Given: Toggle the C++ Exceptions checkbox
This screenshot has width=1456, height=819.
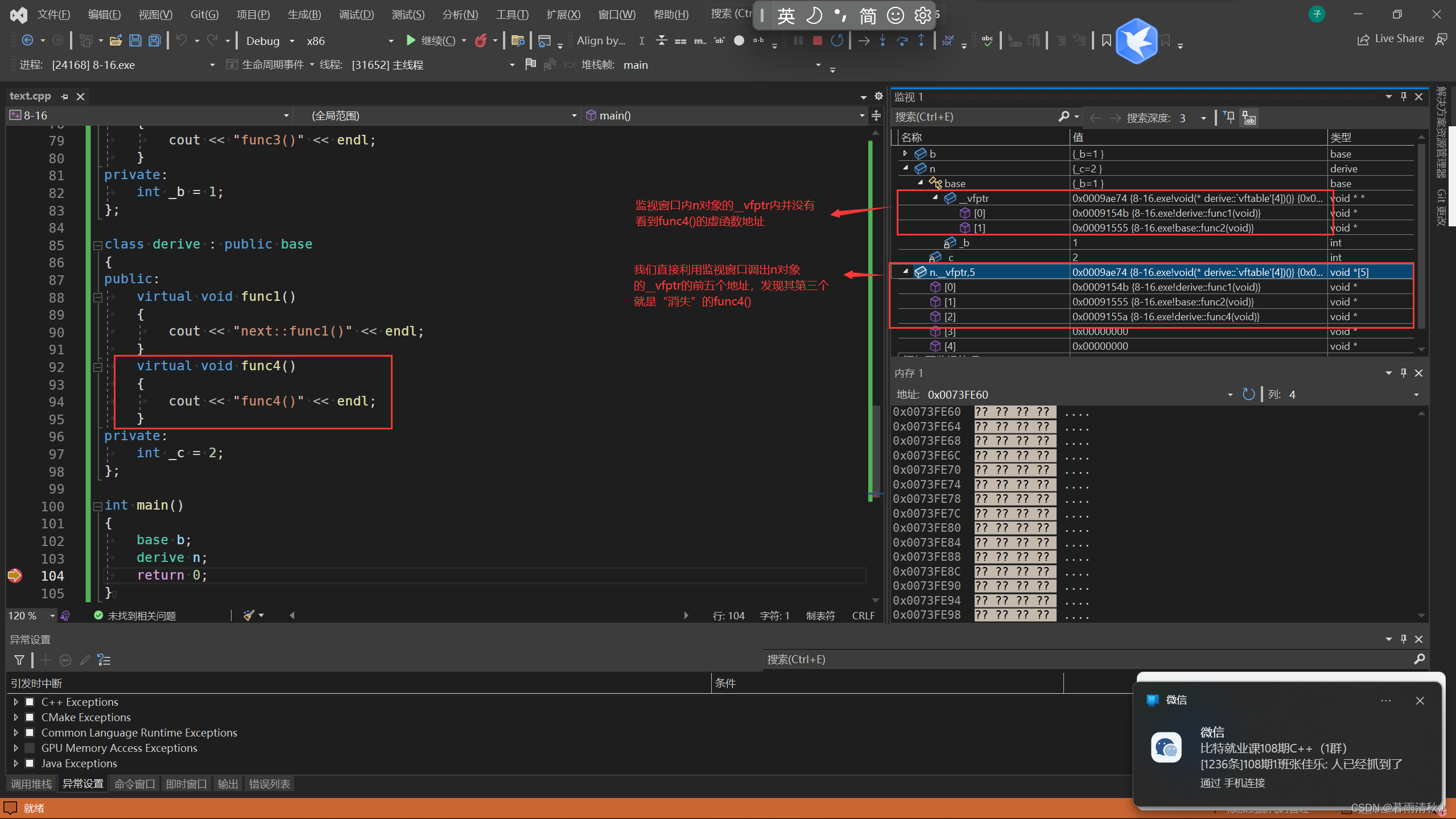Looking at the screenshot, I should 30,702.
